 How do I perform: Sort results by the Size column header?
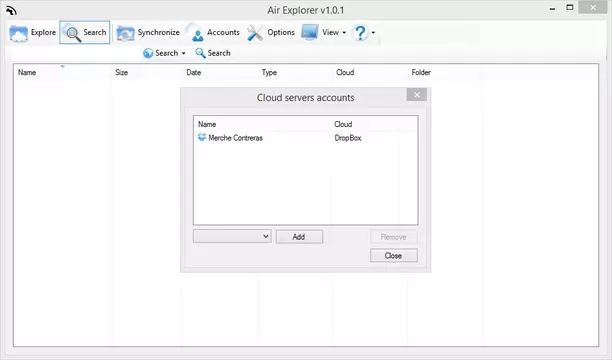click(x=121, y=73)
